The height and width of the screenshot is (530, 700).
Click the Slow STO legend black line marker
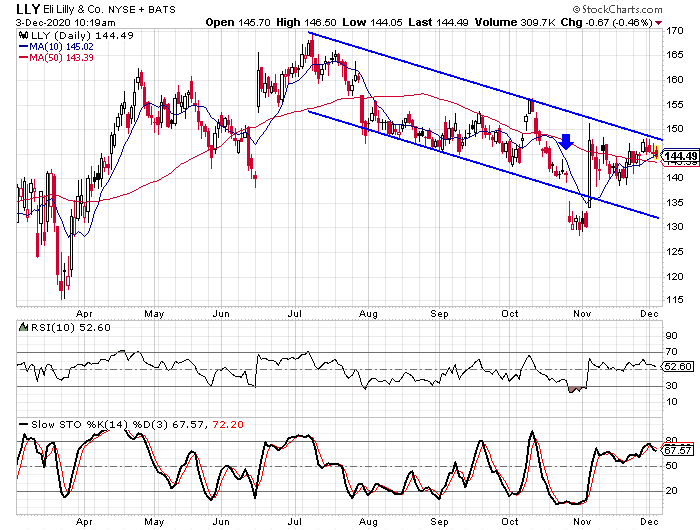(23, 424)
